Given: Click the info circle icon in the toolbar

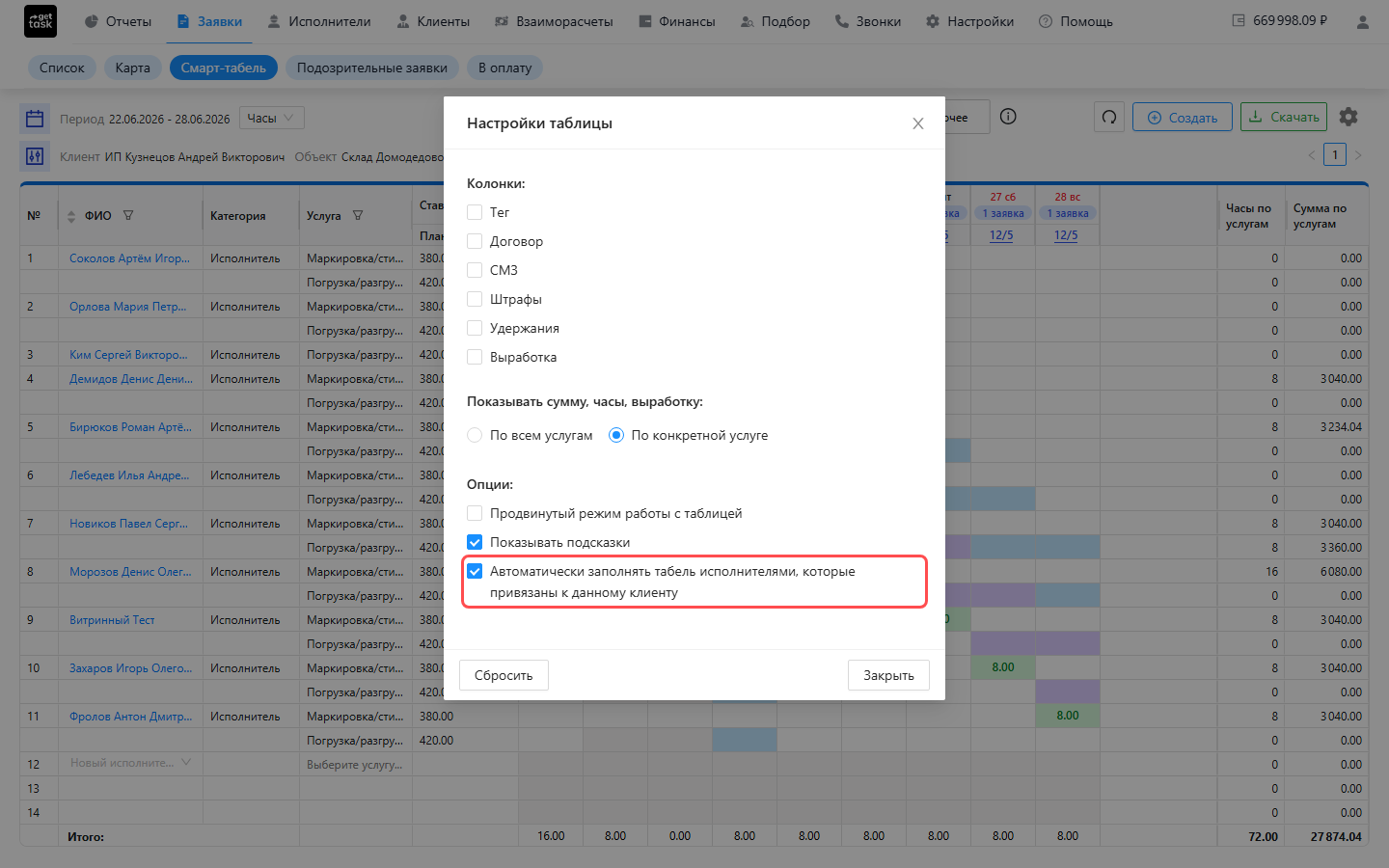Looking at the screenshot, I should pyautogui.click(x=1008, y=117).
